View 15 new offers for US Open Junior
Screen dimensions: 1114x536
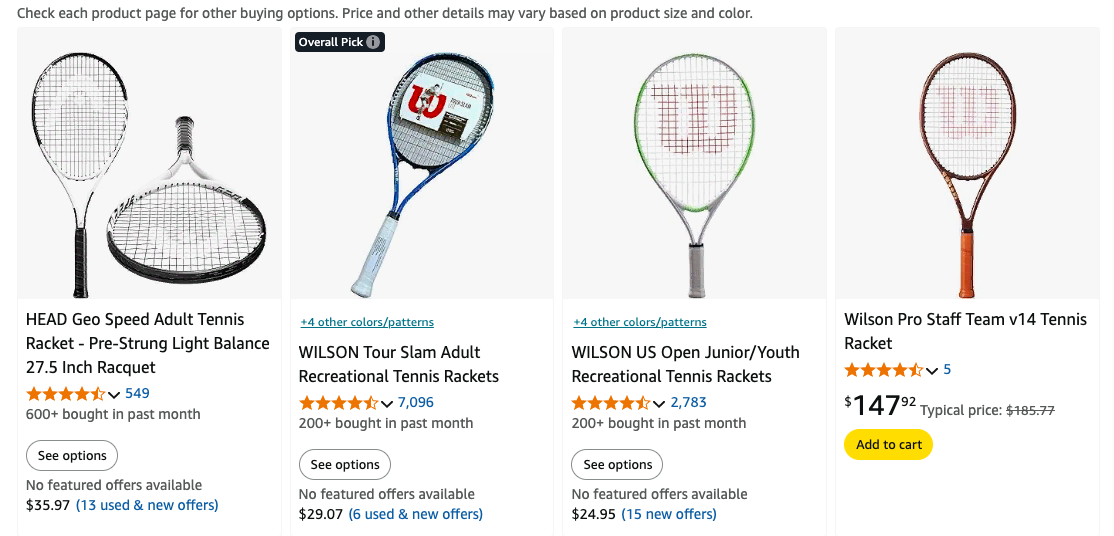coord(669,514)
